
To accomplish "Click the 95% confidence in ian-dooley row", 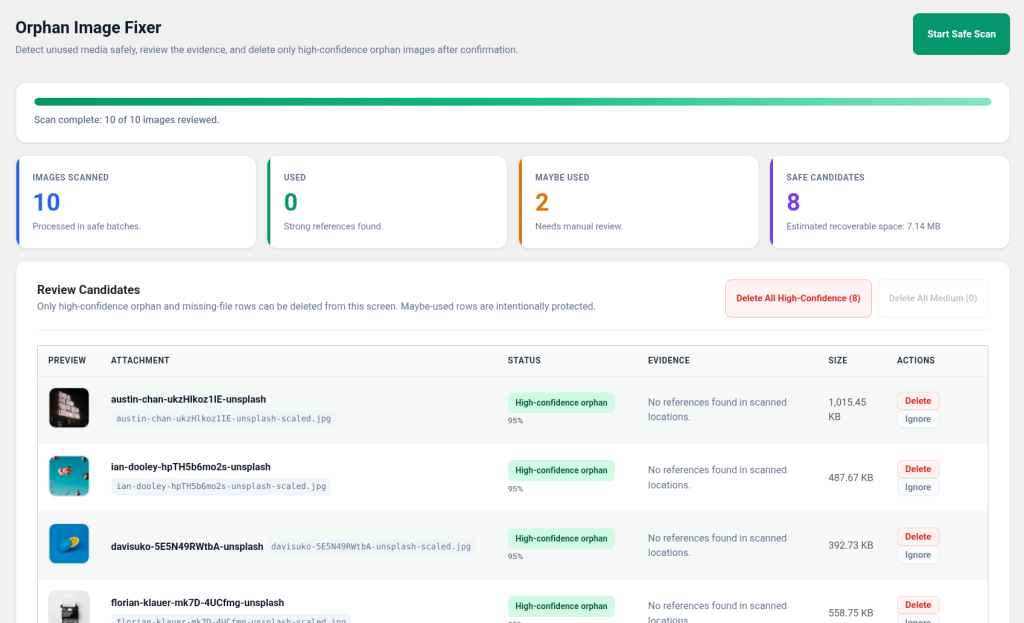I will 515,488.
